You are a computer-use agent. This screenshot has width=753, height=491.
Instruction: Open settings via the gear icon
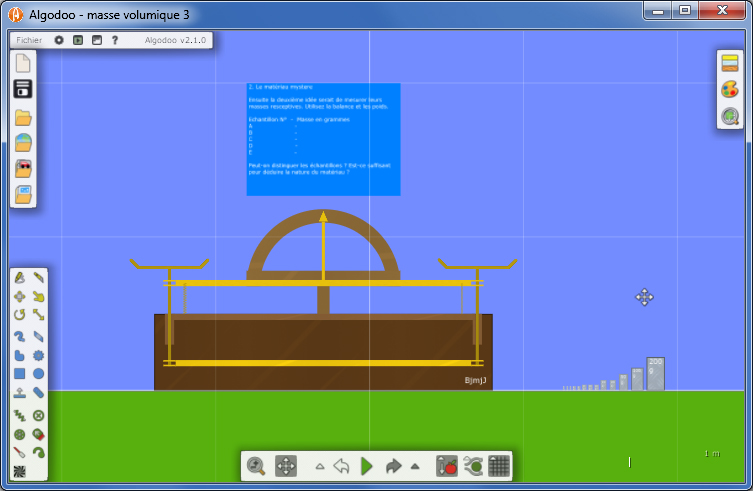(x=59, y=40)
